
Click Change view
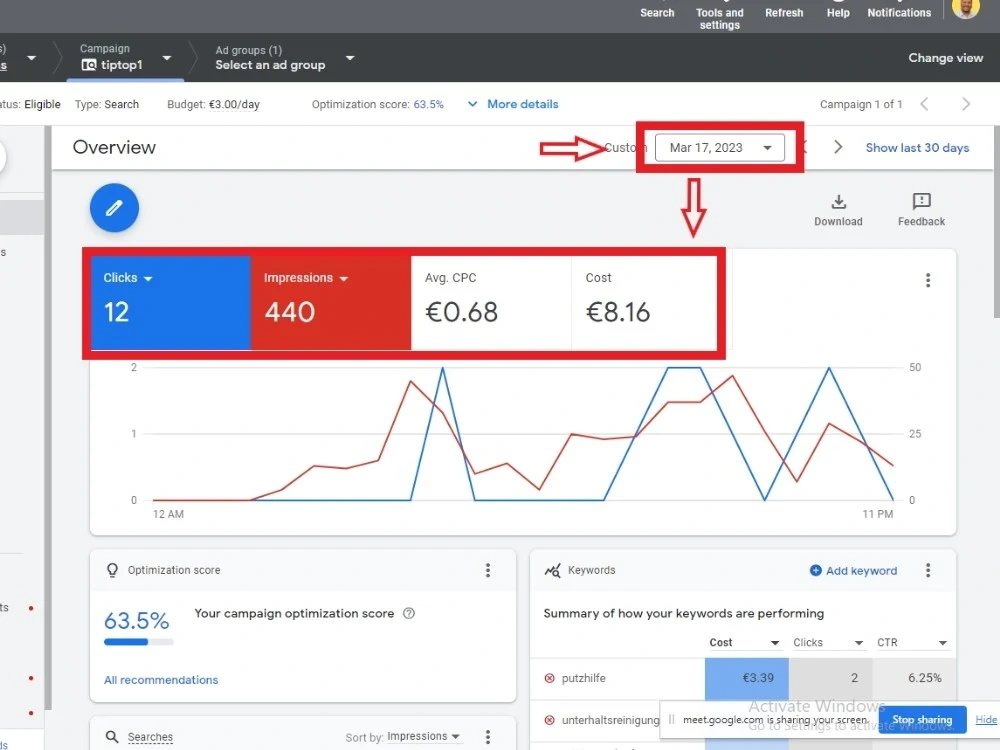point(945,57)
